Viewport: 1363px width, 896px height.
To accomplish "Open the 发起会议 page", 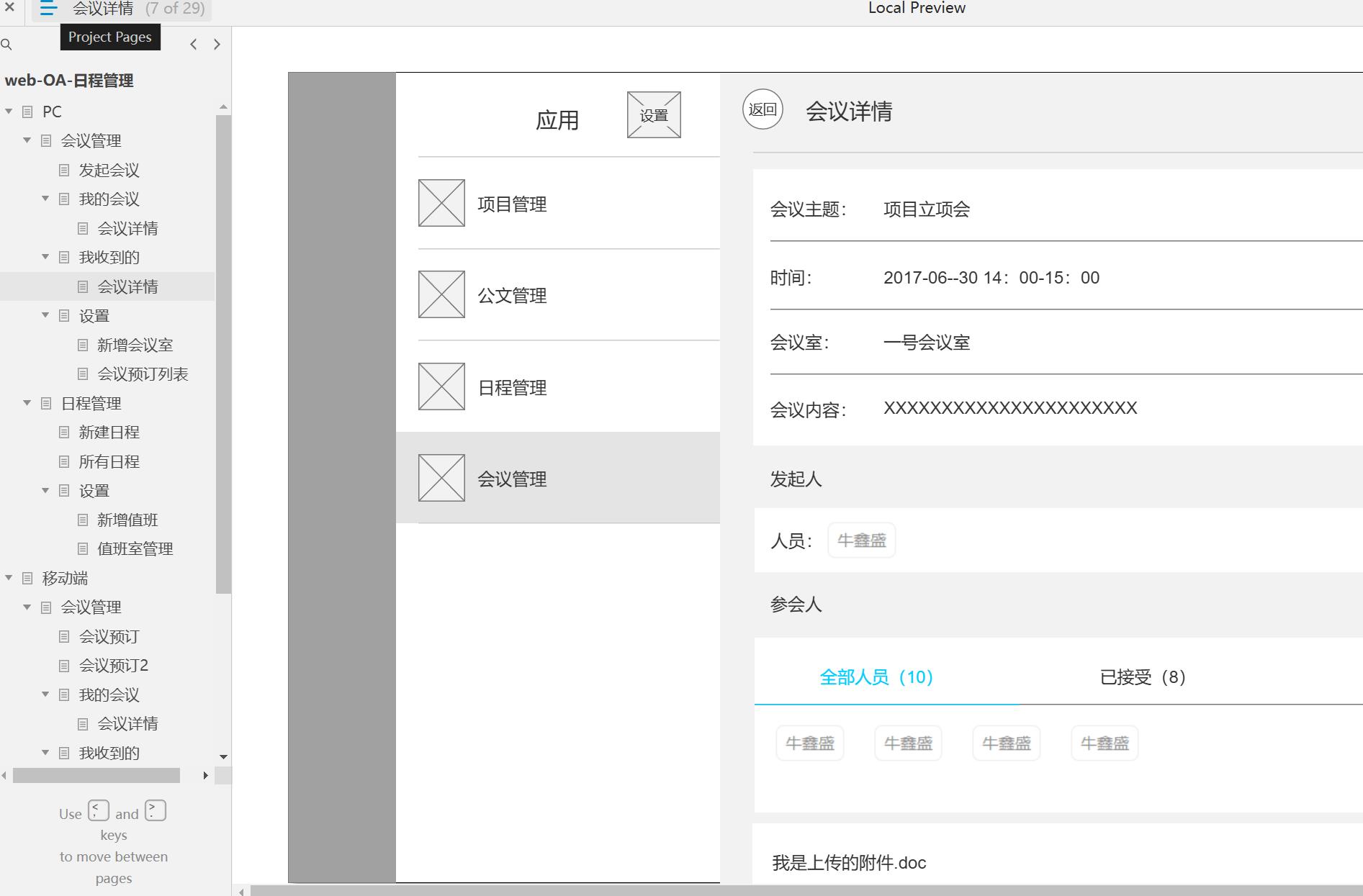I will tap(109, 170).
